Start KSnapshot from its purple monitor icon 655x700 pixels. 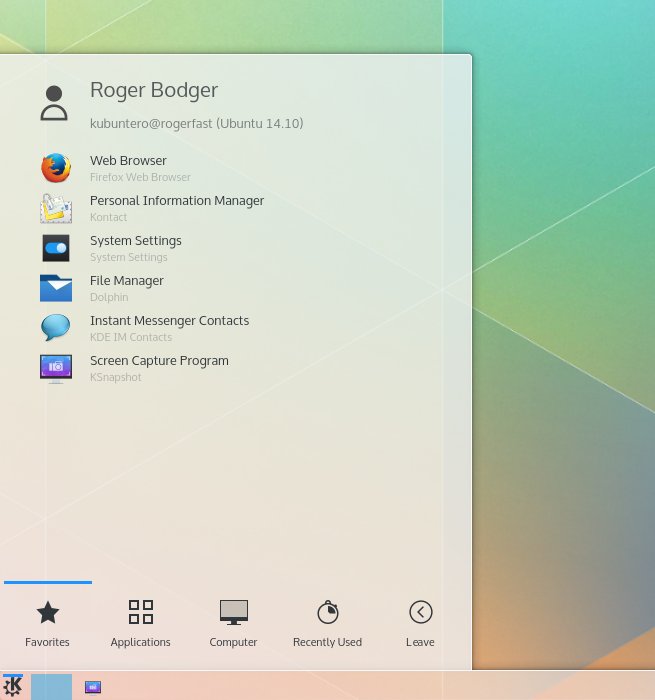[x=56, y=368]
